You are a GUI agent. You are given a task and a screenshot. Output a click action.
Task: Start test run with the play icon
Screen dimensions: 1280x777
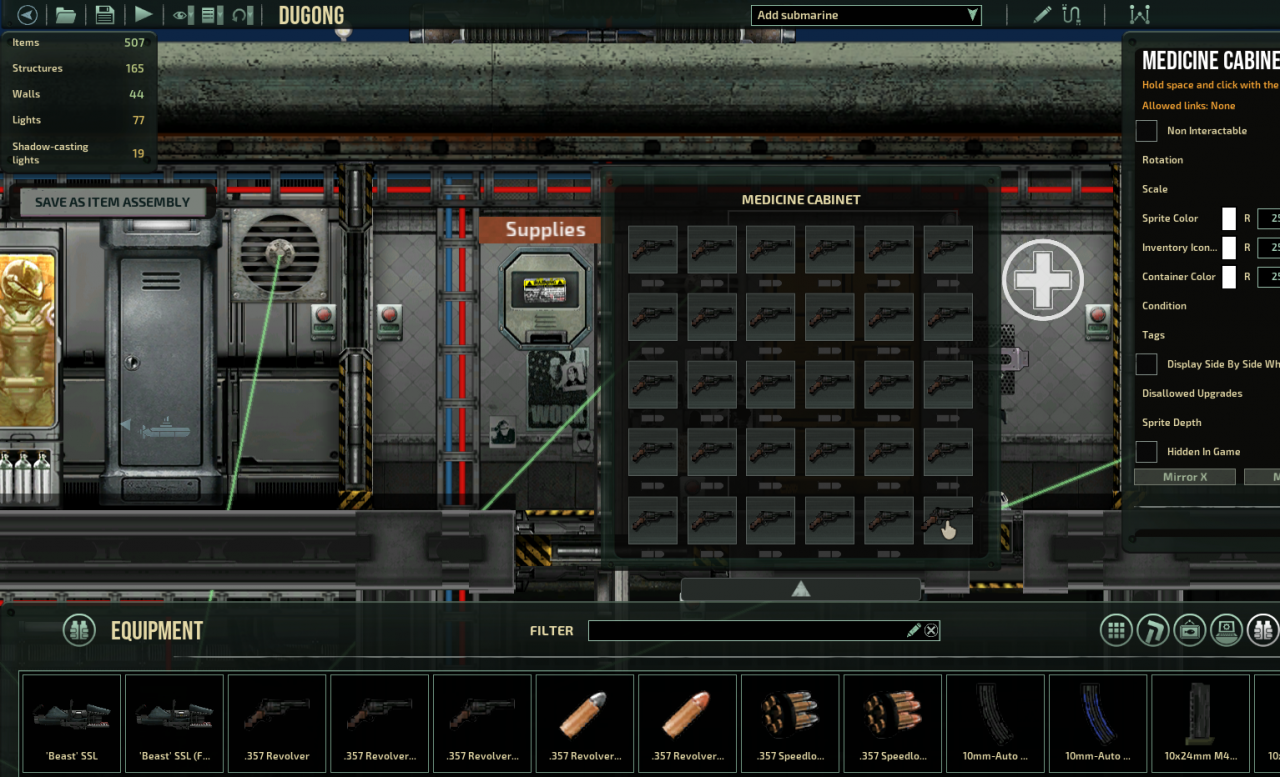click(144, 15)
